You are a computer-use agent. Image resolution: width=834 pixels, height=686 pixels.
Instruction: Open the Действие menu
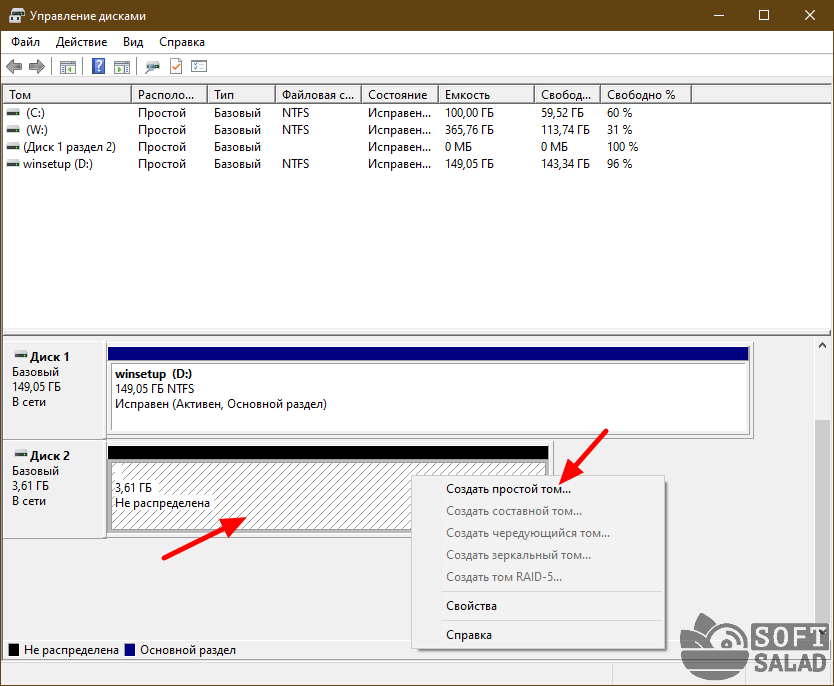click(81, 42)
